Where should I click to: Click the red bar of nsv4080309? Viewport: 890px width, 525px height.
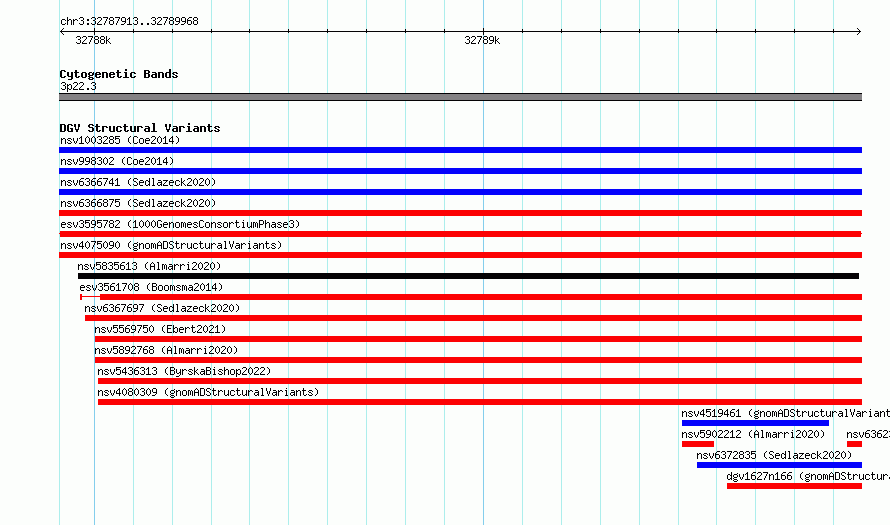pyautogui.click(x=480, y=402)
